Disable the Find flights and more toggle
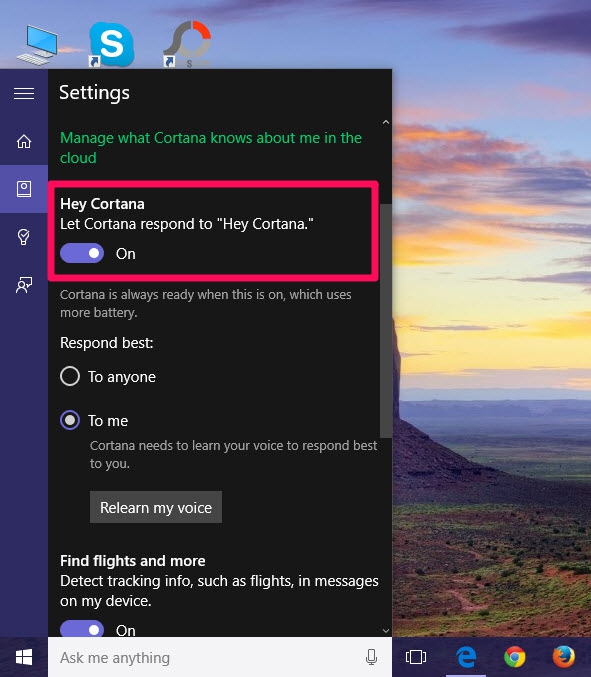This screenshot has height=677, width=591. 82,629
